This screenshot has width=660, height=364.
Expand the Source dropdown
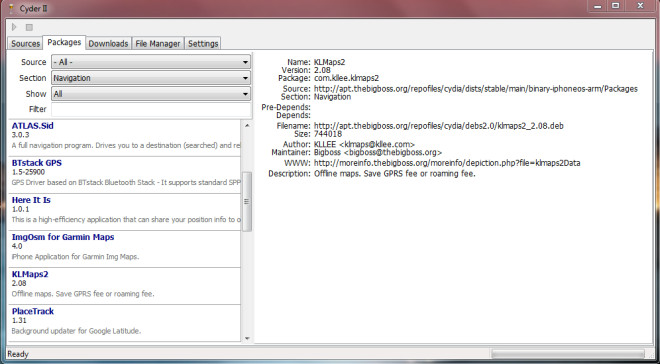coord(151,62)
